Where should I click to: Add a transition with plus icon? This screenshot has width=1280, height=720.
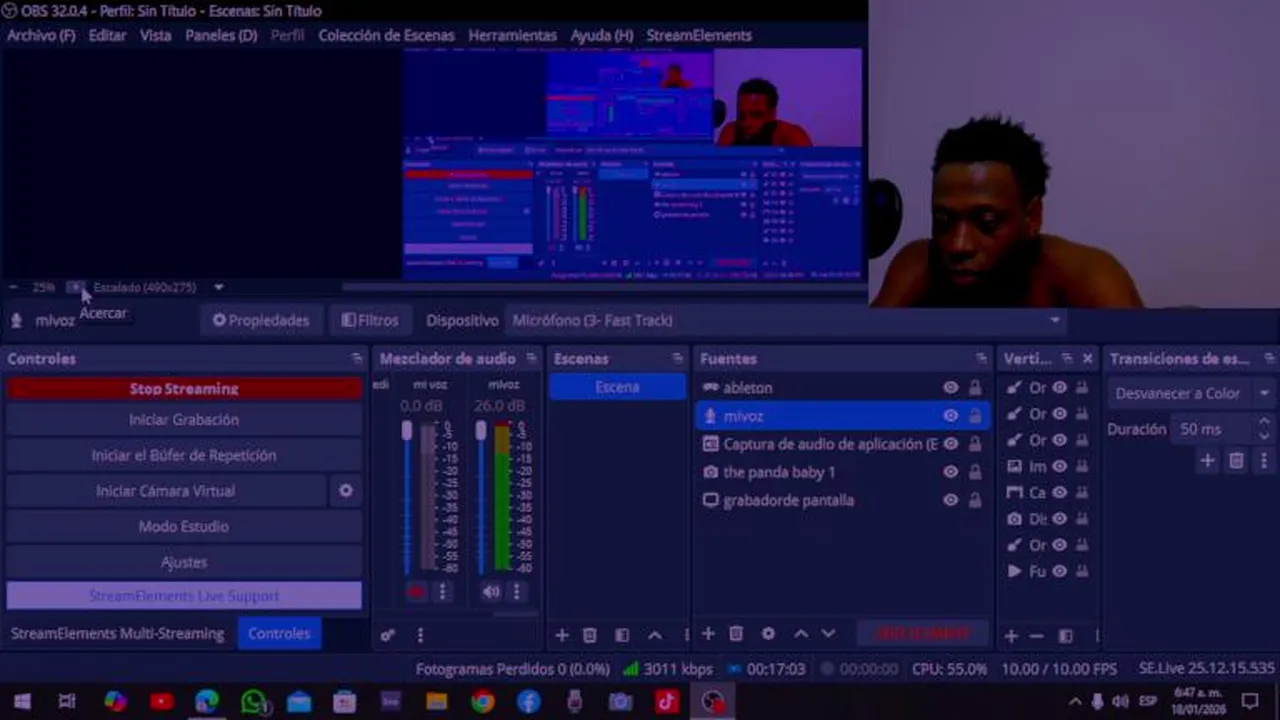(x=1208, y=461)
